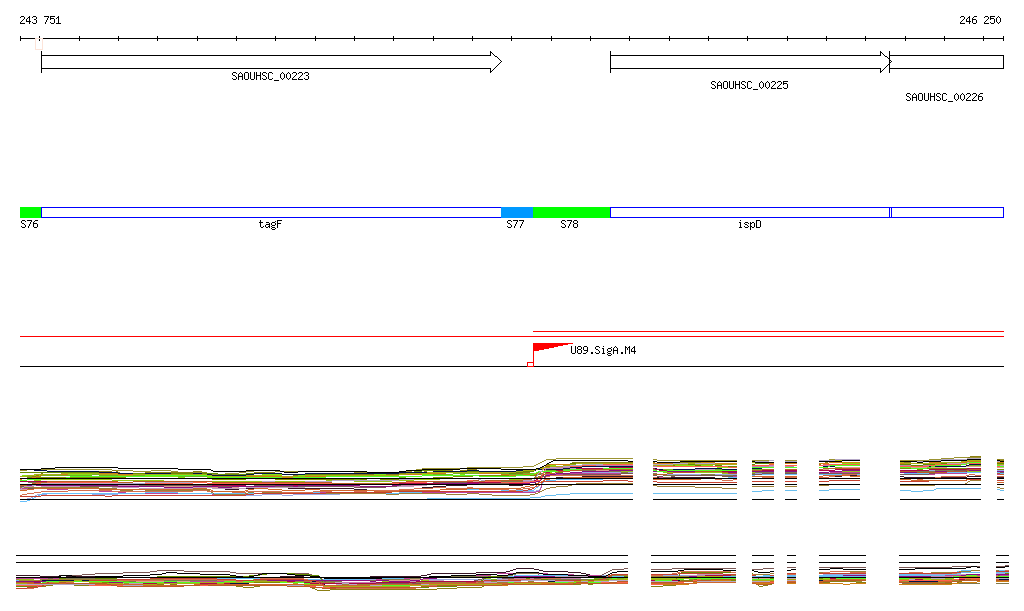This screenshot has width=1024, height=611.
Task: Click the white ispD segment bar
Action: [x=749, y=212]
